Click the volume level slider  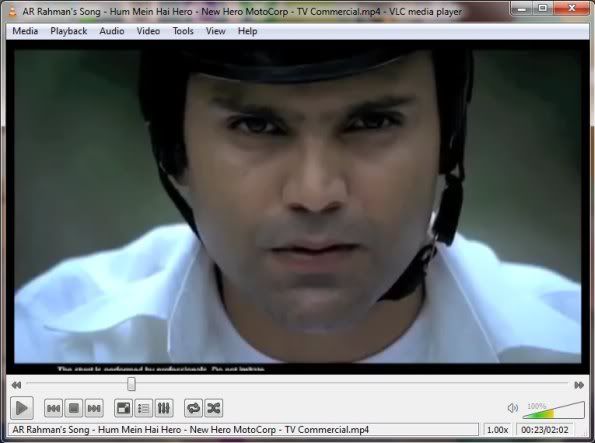554,410
